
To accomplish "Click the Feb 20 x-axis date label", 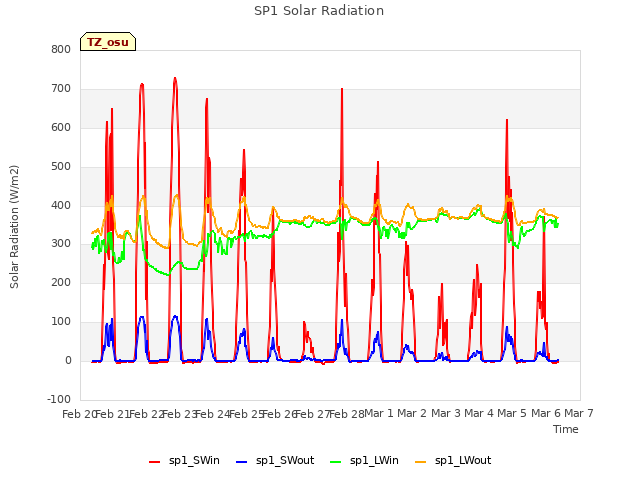I will click(x=78, y=414).
